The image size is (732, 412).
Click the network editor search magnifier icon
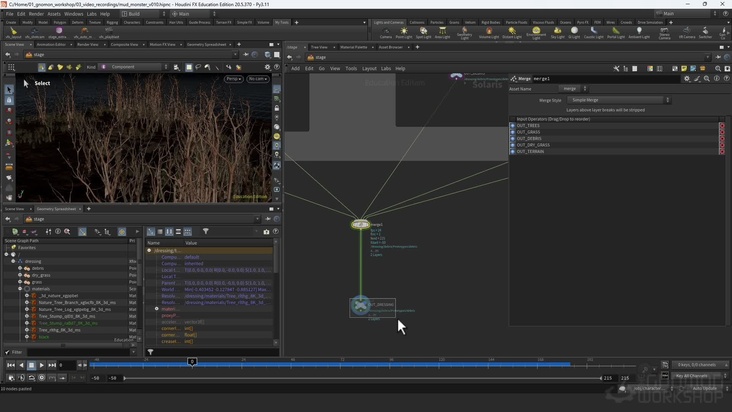pyautogui.click(x=718, y=69)
